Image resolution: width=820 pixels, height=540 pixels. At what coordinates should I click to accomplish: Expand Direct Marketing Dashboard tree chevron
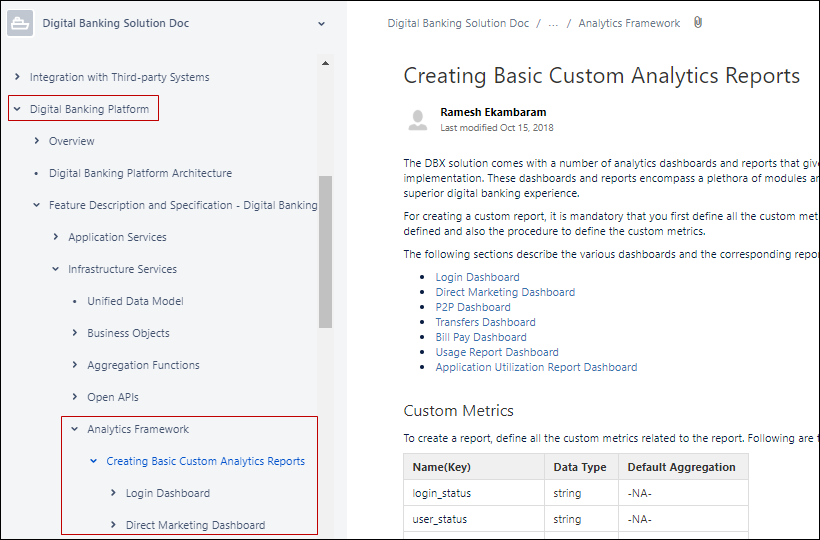pyautogui.click(x=113, y=524)
